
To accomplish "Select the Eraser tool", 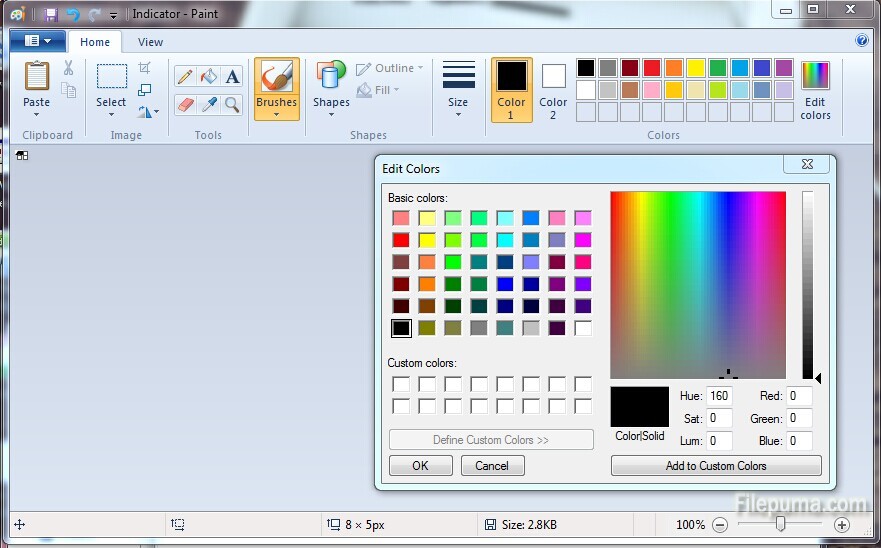I will pyautogui.click(x=185, y=104).
